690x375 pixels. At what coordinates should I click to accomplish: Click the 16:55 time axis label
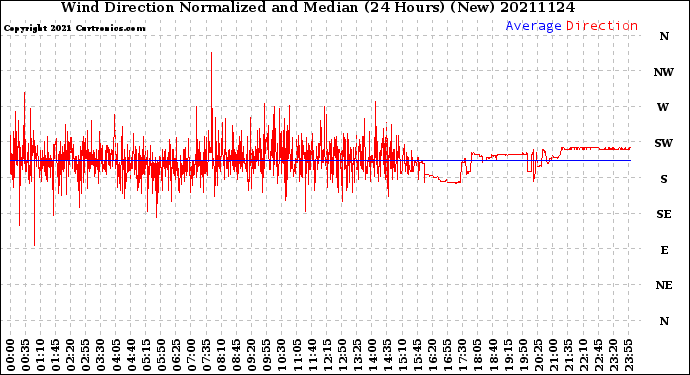coord(448,355)
